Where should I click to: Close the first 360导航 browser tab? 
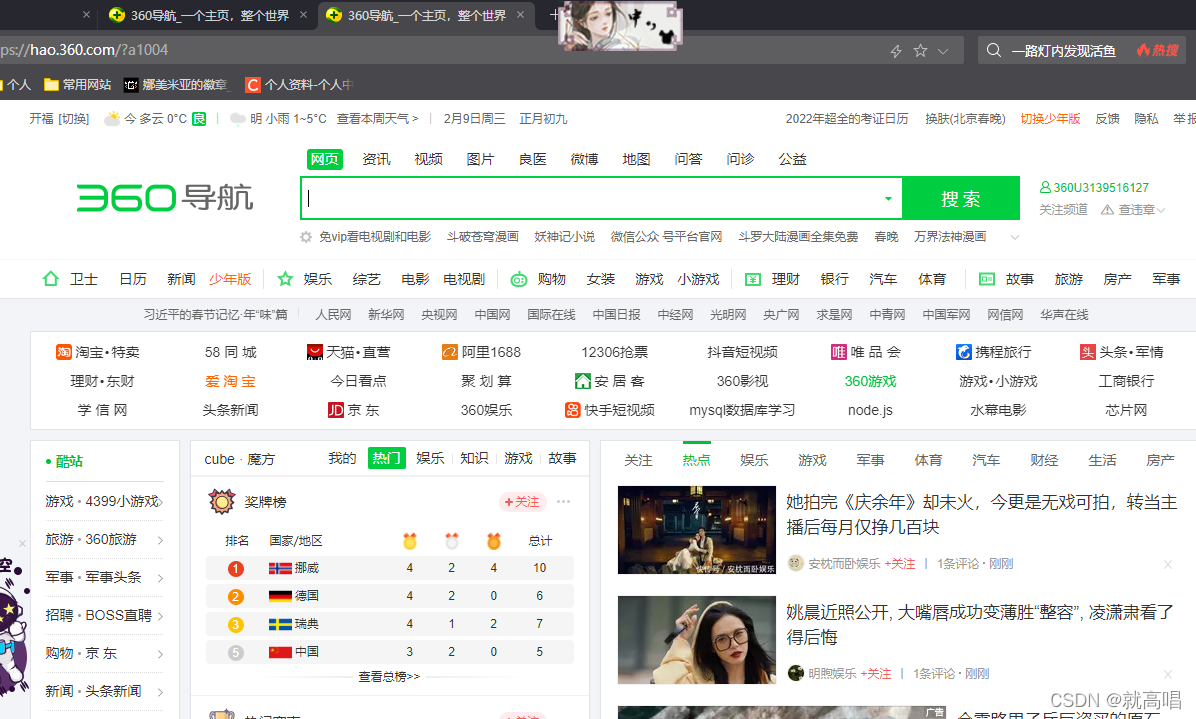[303, 14]
